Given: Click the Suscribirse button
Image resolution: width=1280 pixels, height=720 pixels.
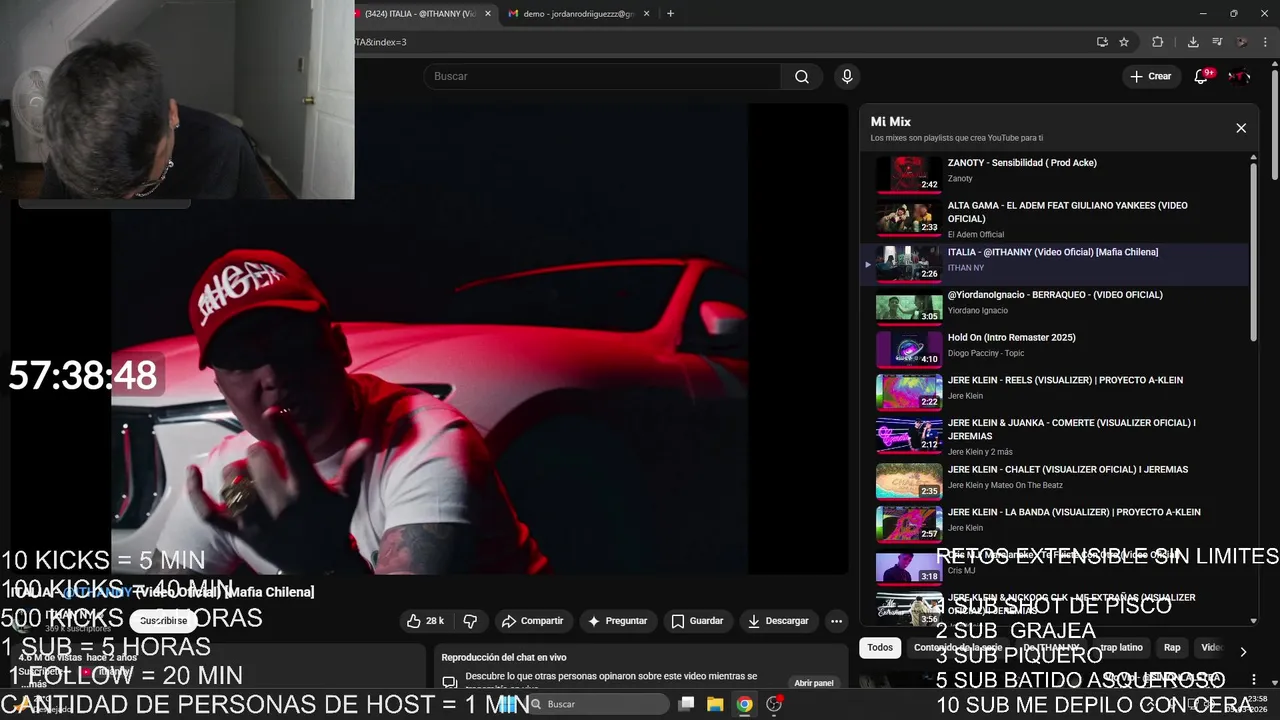Looking at the screenshot, I should [x=163, y=621].
